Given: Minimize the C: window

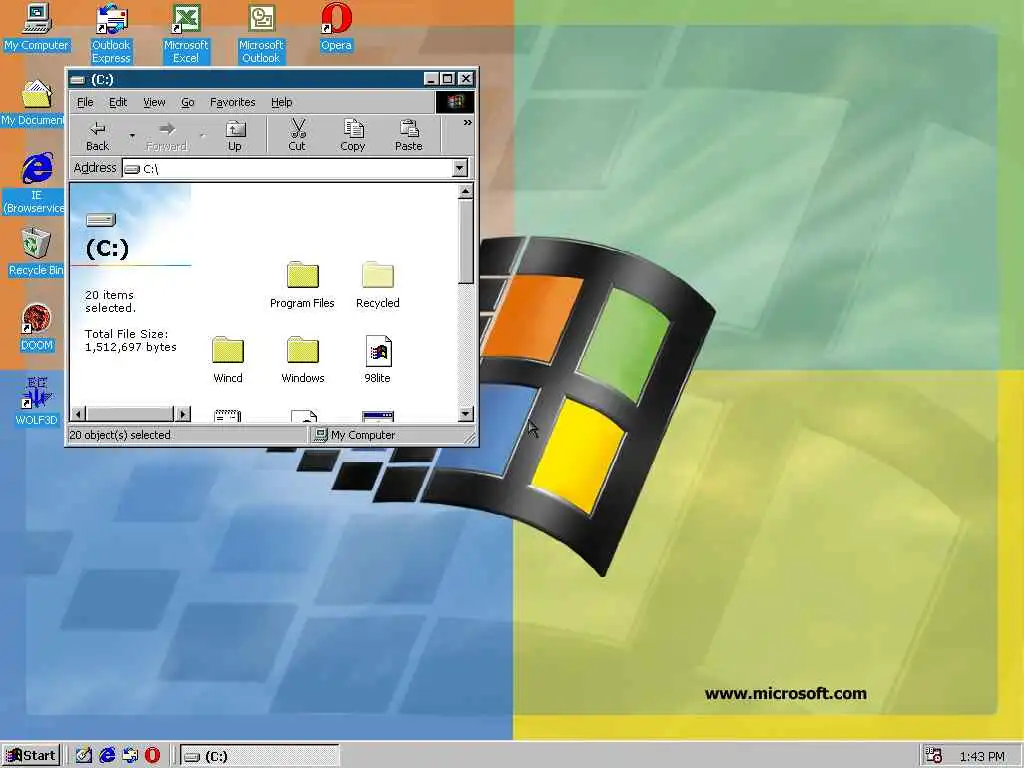Looking at the screenshot, I should (431, 79).
